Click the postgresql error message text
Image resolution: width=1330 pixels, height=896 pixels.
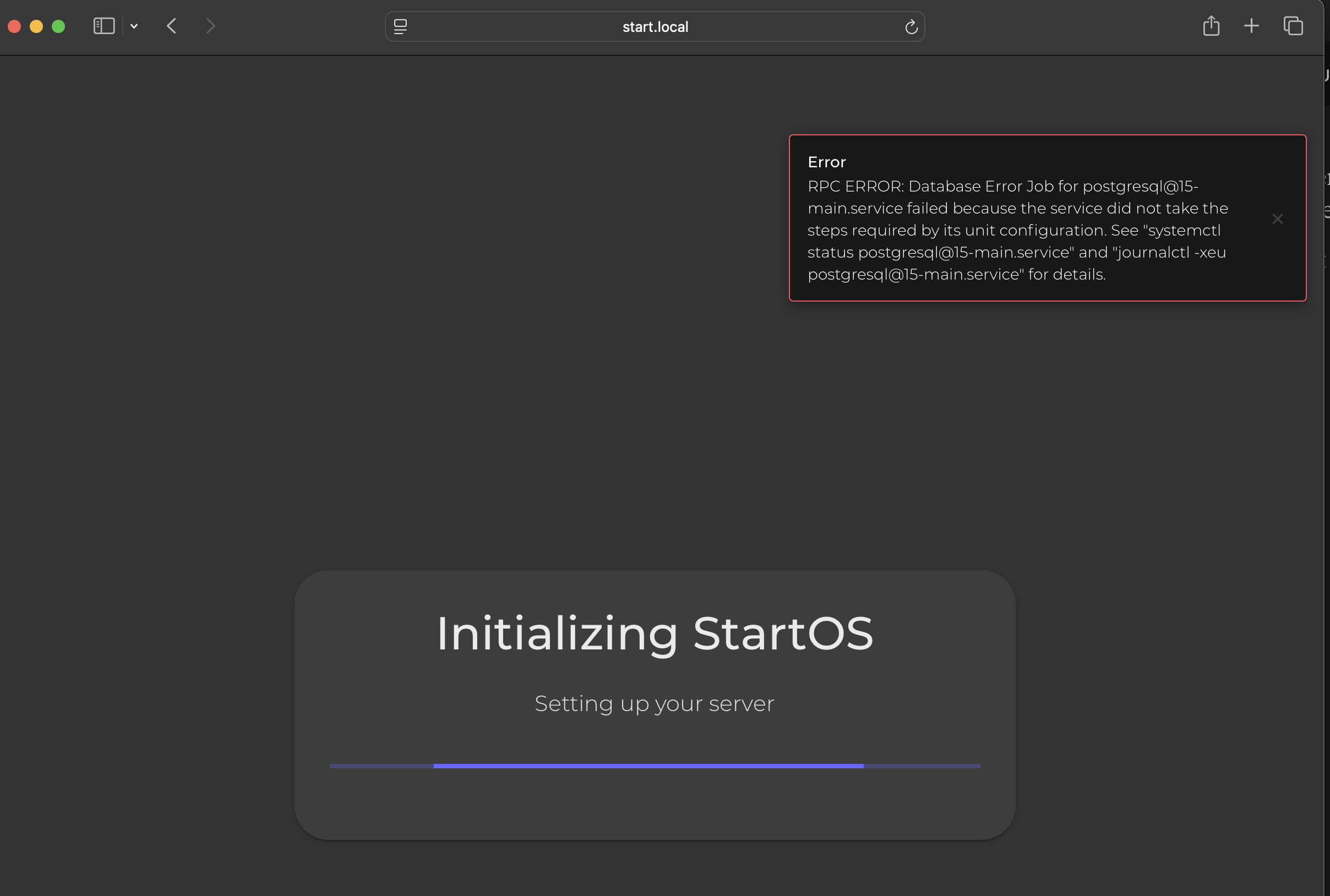[x=1017, y=230]
